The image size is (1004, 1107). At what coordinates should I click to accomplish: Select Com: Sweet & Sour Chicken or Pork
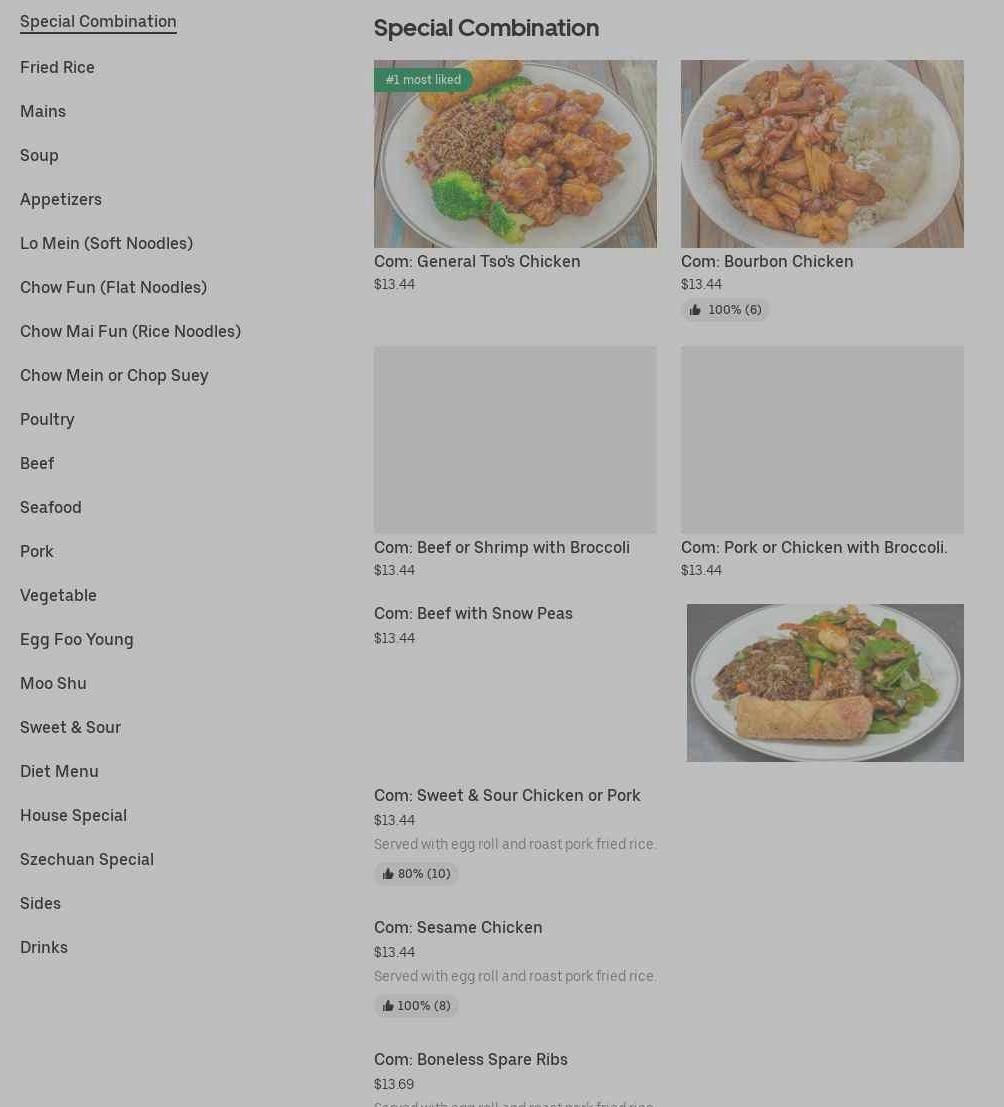click(x=507, y=796)
